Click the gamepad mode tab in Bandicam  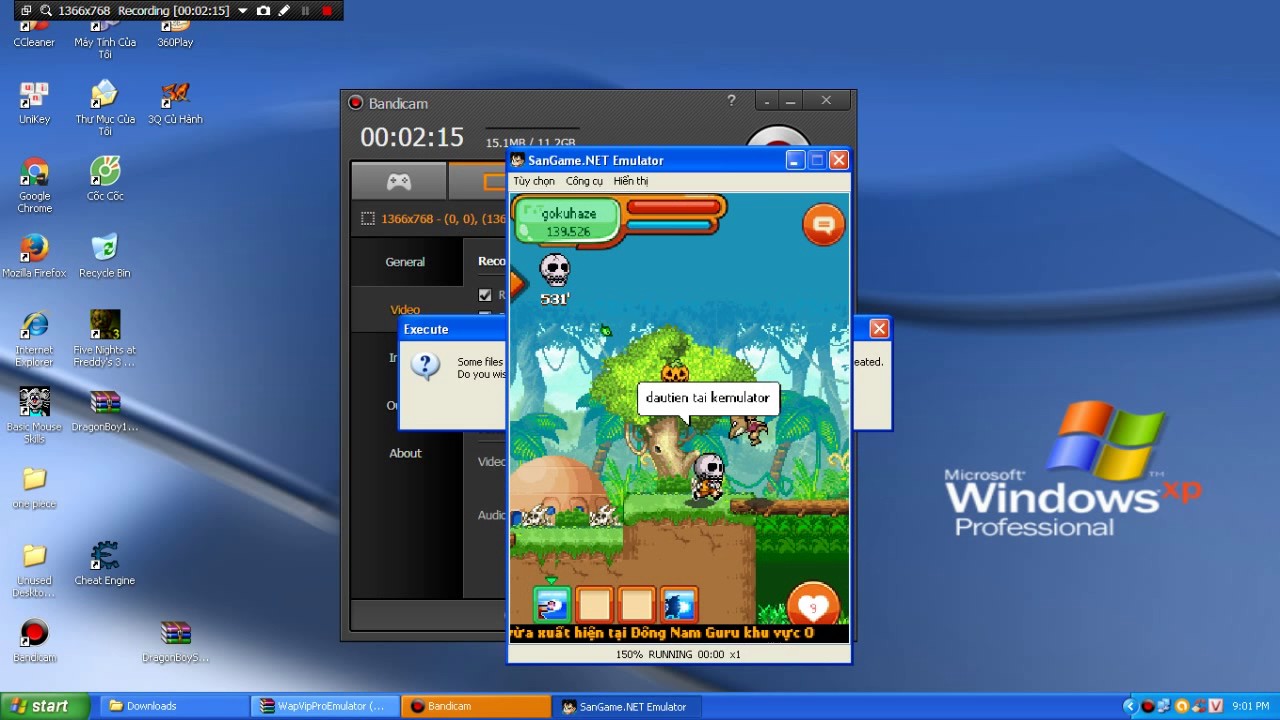(x=399, y=182)
